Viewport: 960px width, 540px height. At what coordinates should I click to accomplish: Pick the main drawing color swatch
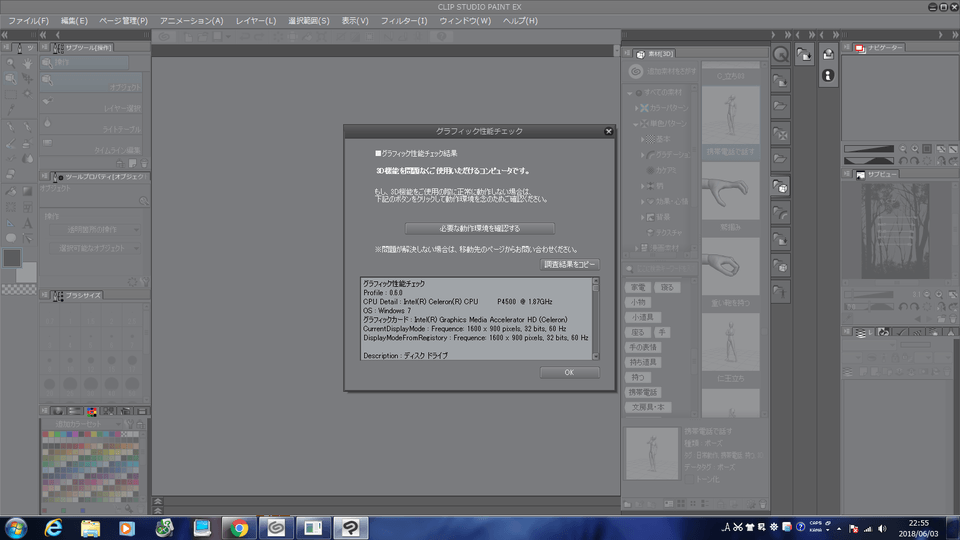[11, 257]
